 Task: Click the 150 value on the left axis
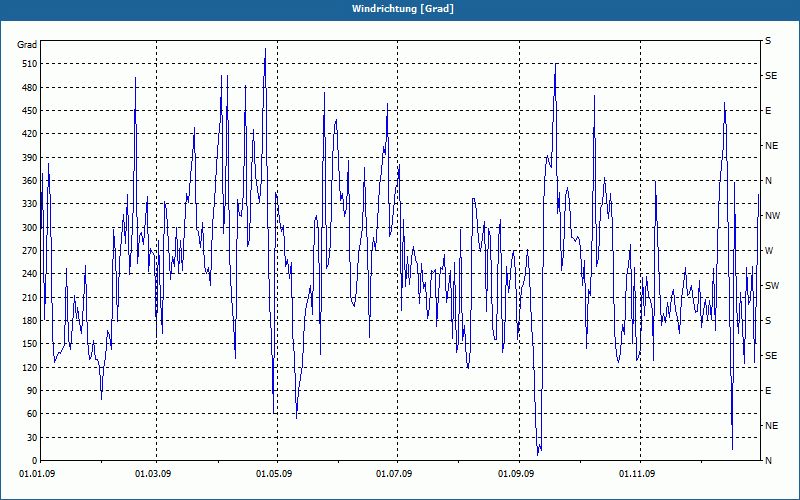[30, 344]
